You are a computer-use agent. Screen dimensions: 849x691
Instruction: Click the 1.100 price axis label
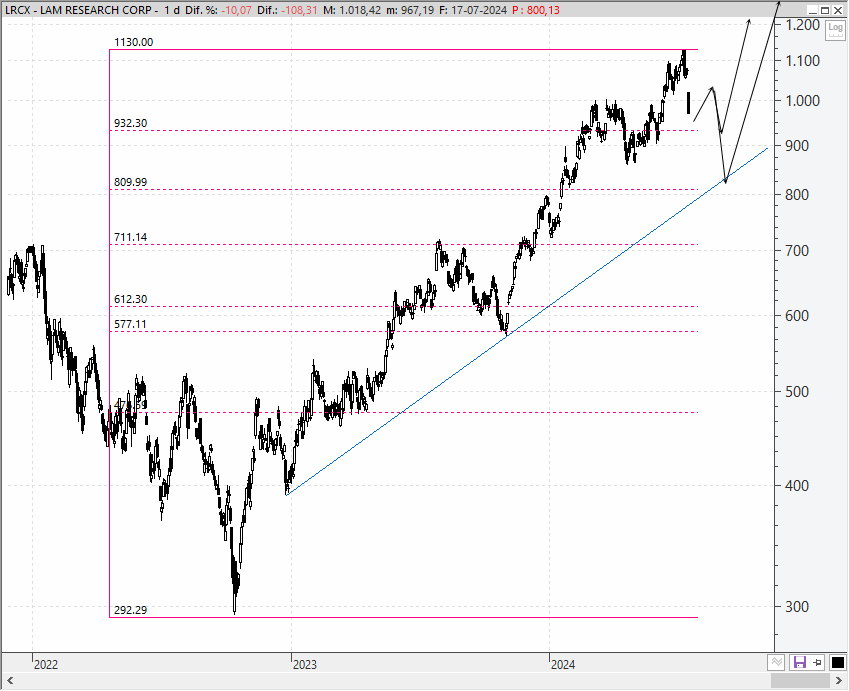pyautogui.click(x=803, y=61)
